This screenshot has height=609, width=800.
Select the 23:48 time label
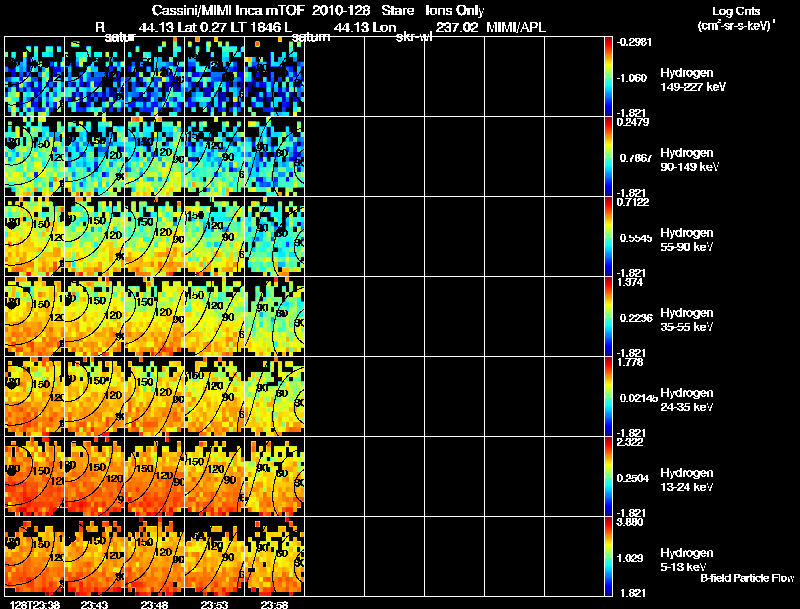pyautogui.click(x=155, y=604)
